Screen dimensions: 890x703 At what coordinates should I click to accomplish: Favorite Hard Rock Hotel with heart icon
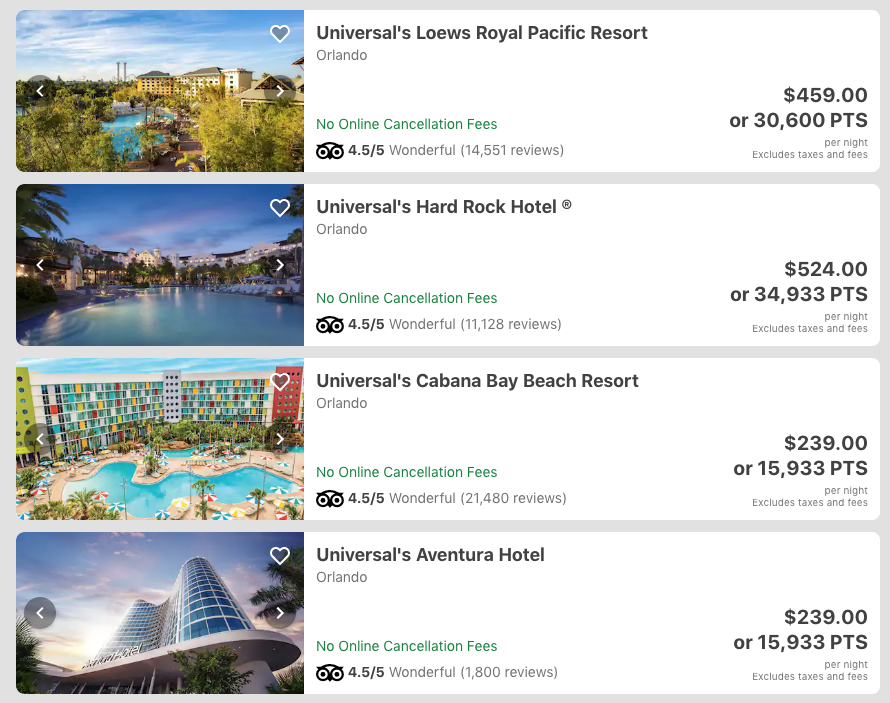coord(280,208)
